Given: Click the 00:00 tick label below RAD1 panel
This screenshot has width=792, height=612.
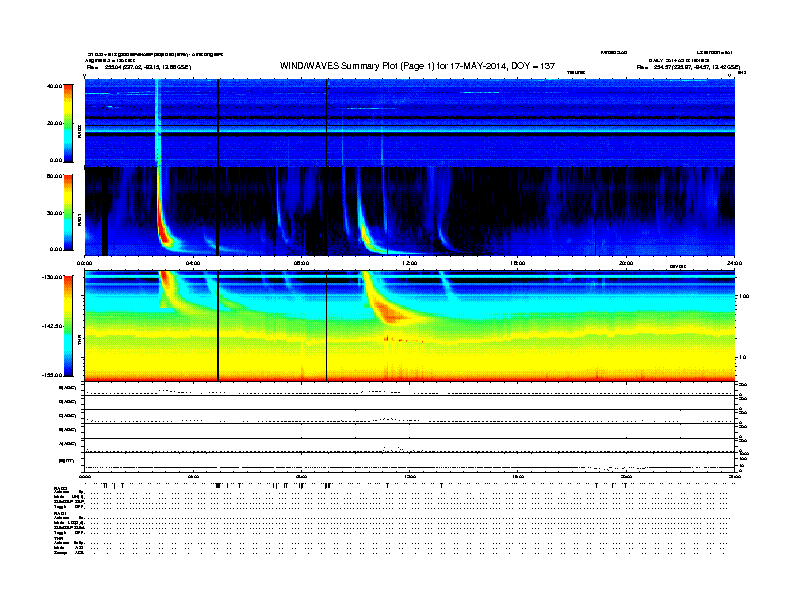Looking at the screenshot, I should (x=85, y=263).
